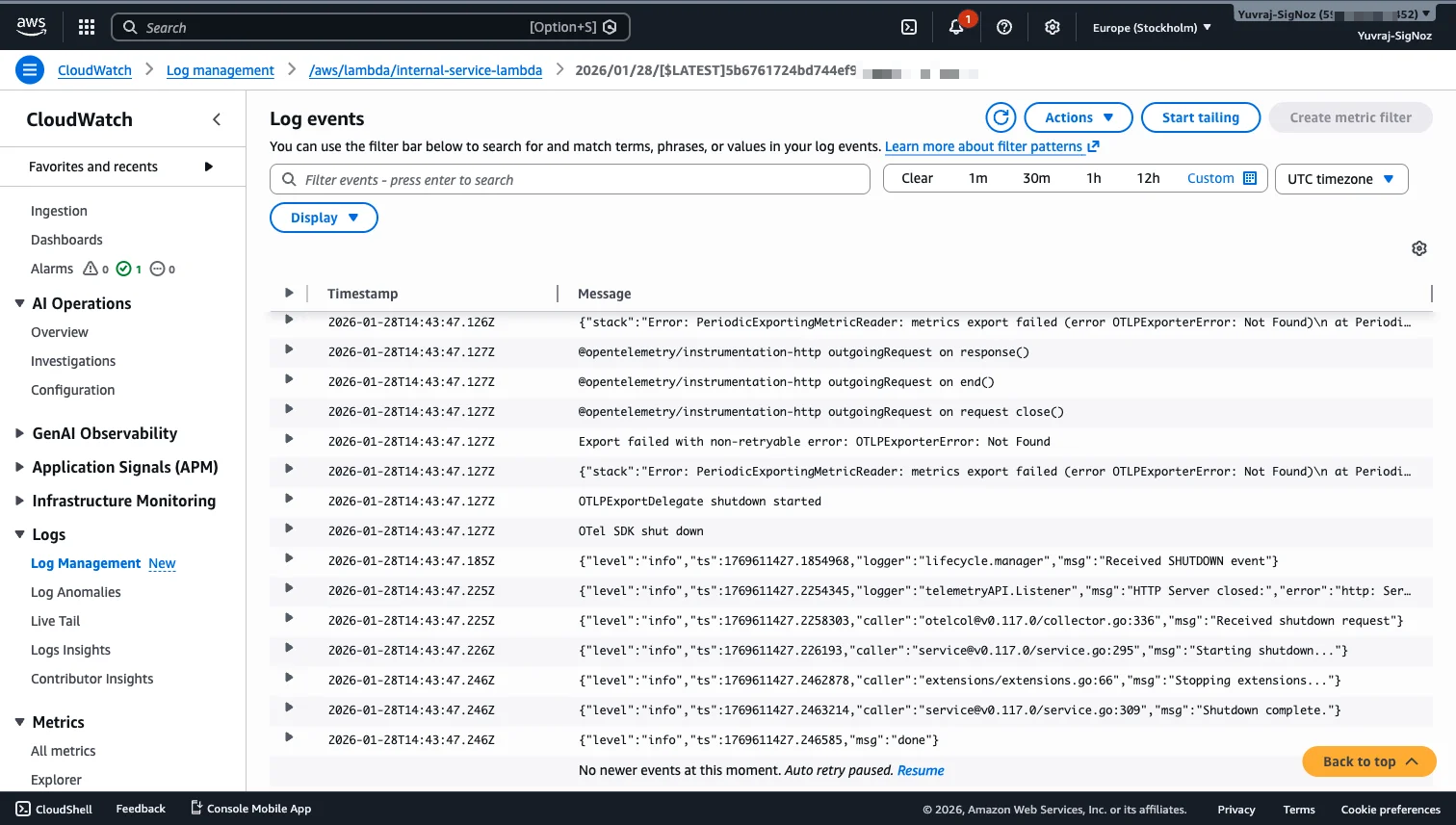Screen dimensions: 1456x825
Task: Open the calendar for custom time range
Action: 1251,178
